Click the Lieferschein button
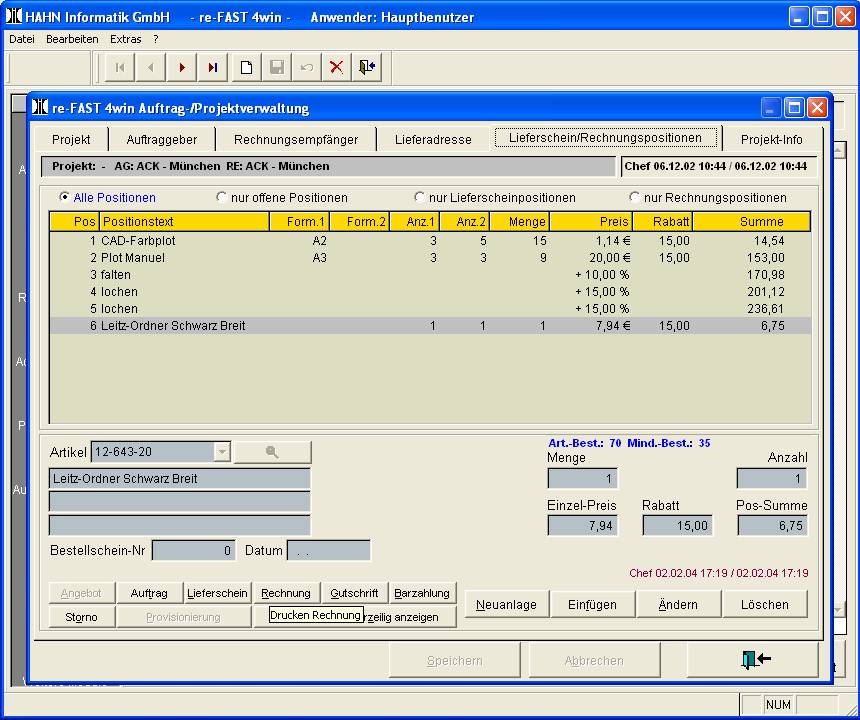Screen dimensions: 860x720 pyautogui.click(x=217, y=593)
